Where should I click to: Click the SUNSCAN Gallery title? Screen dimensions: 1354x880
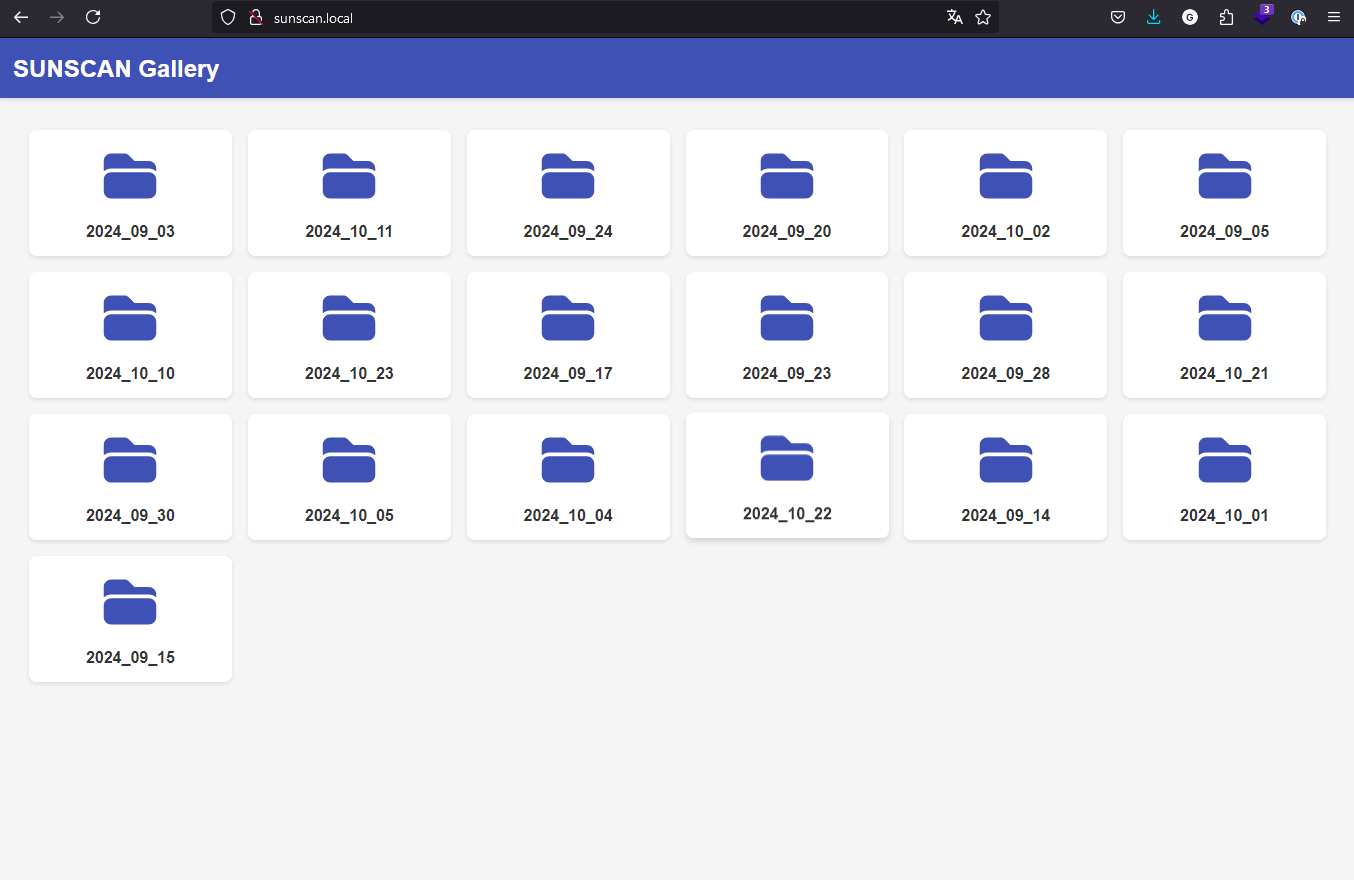(116, 69)
